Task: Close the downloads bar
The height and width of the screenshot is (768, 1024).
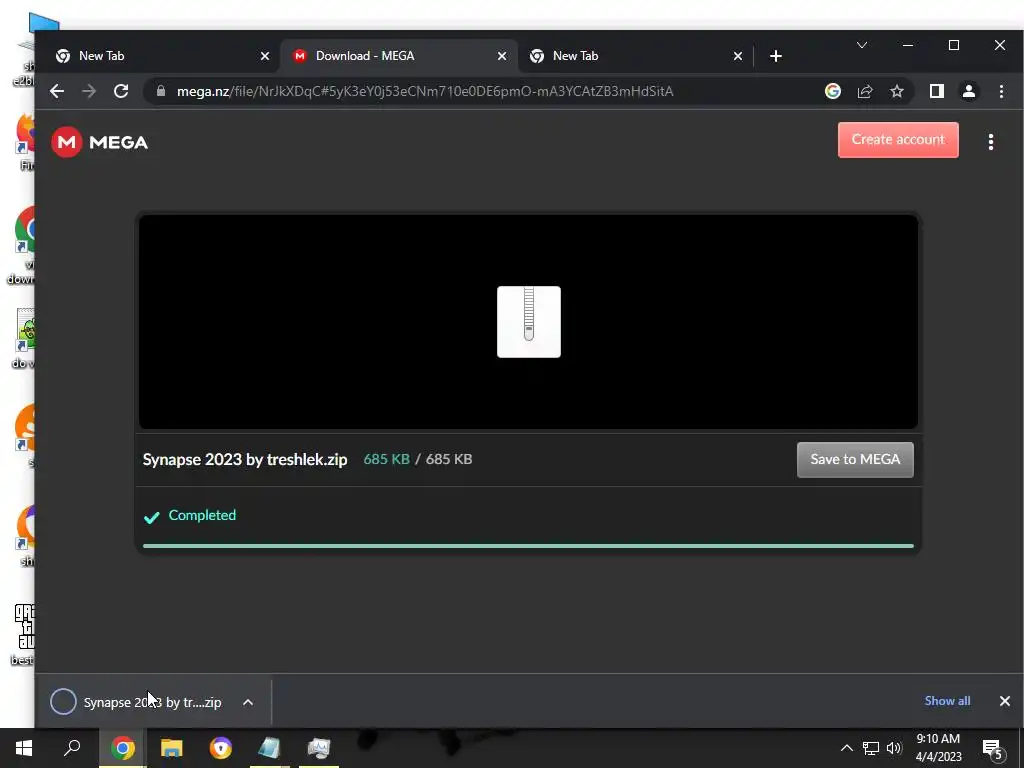Action: coord(1004,701)
